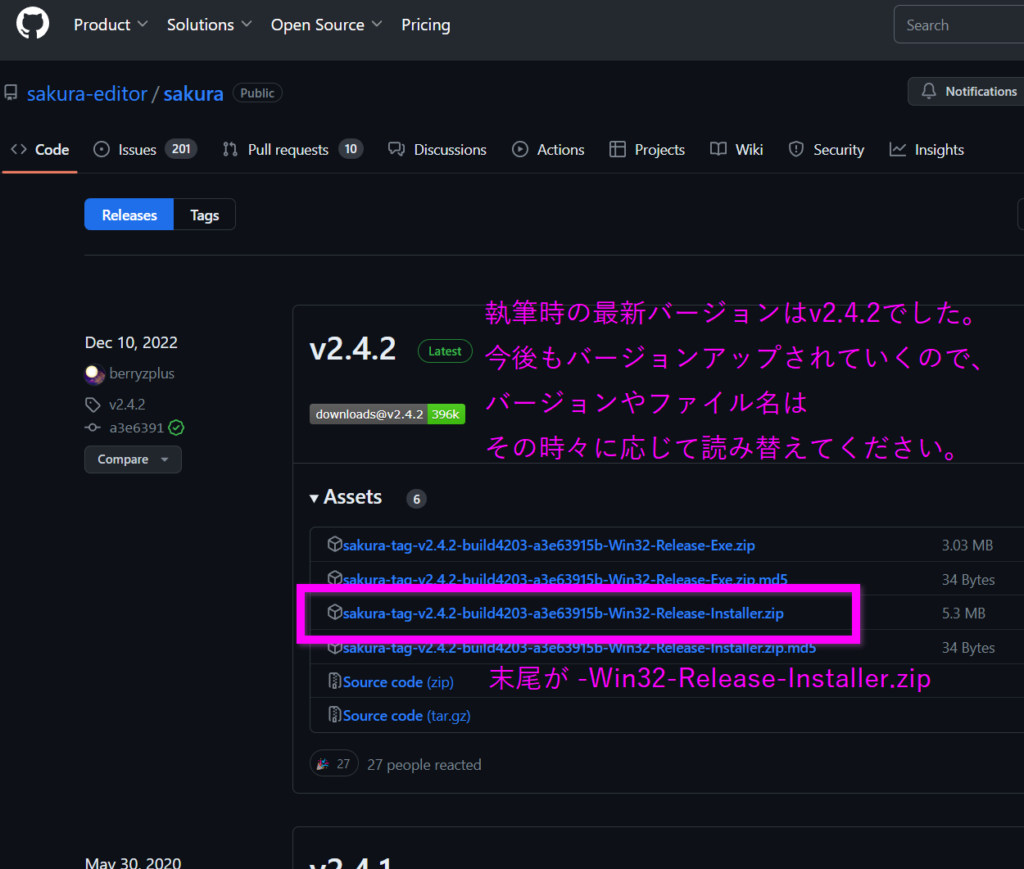Open the Solutions dropdown menu
The height and width of the screenshot is (869, 1024).
tap(209, 25)
